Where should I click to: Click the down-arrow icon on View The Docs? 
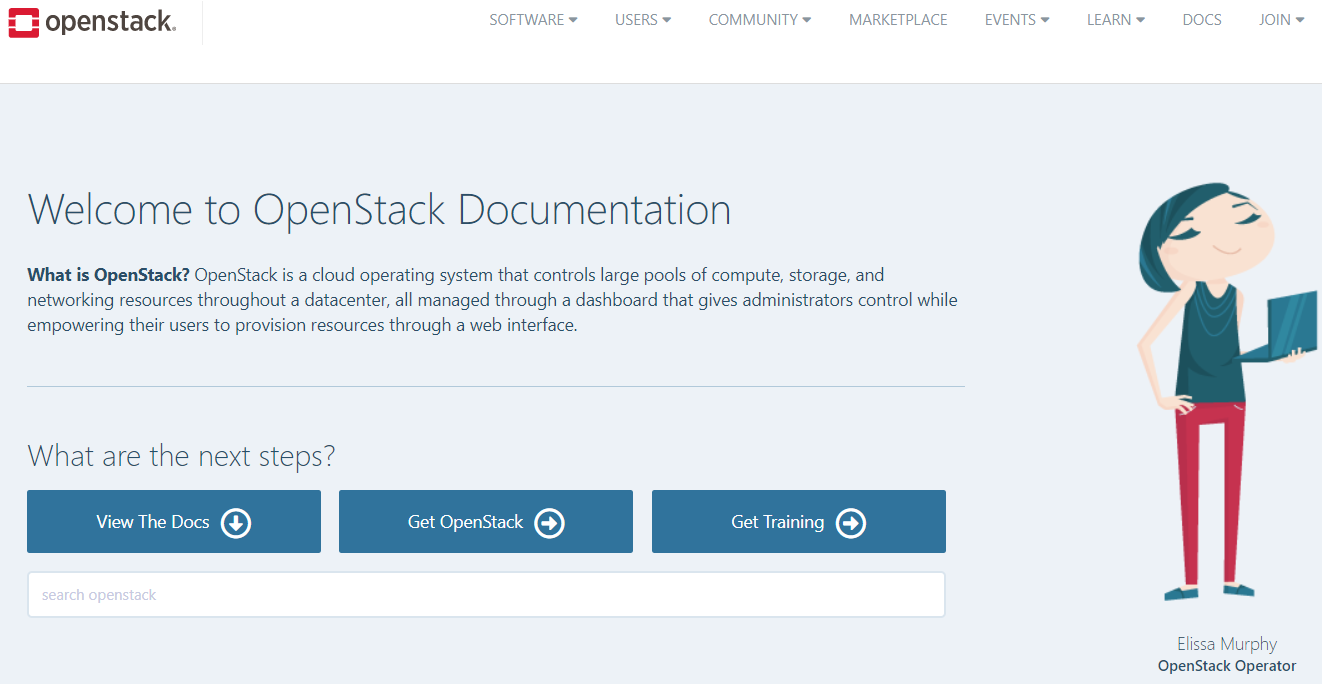236,522
